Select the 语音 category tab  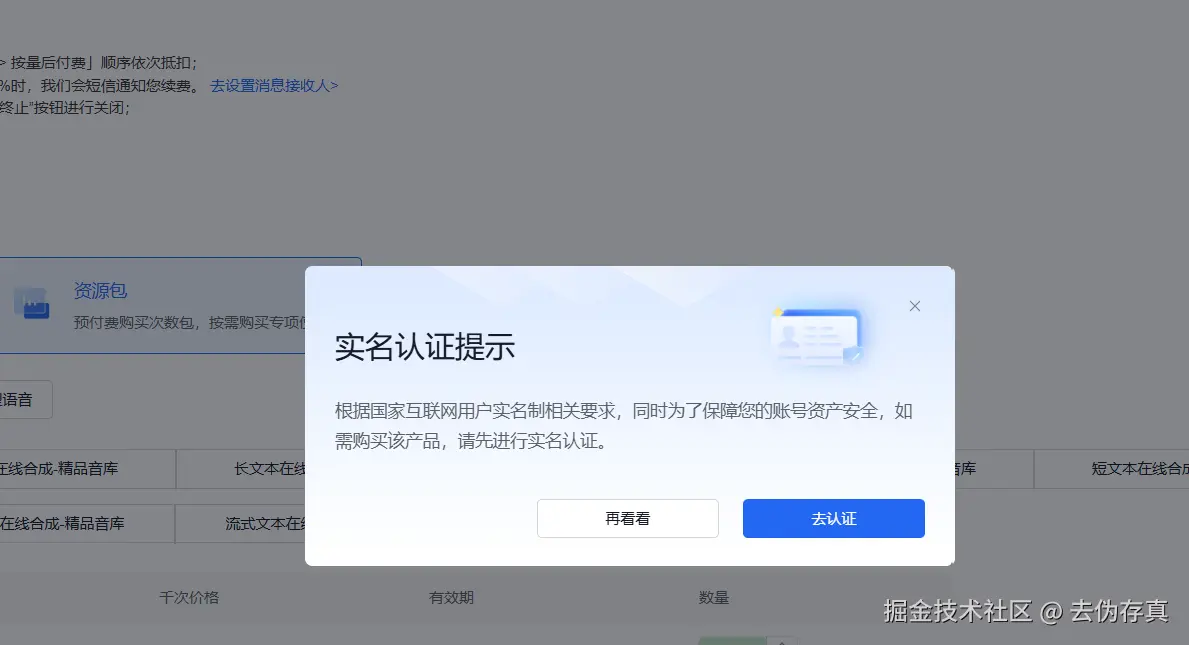(23, 399)
